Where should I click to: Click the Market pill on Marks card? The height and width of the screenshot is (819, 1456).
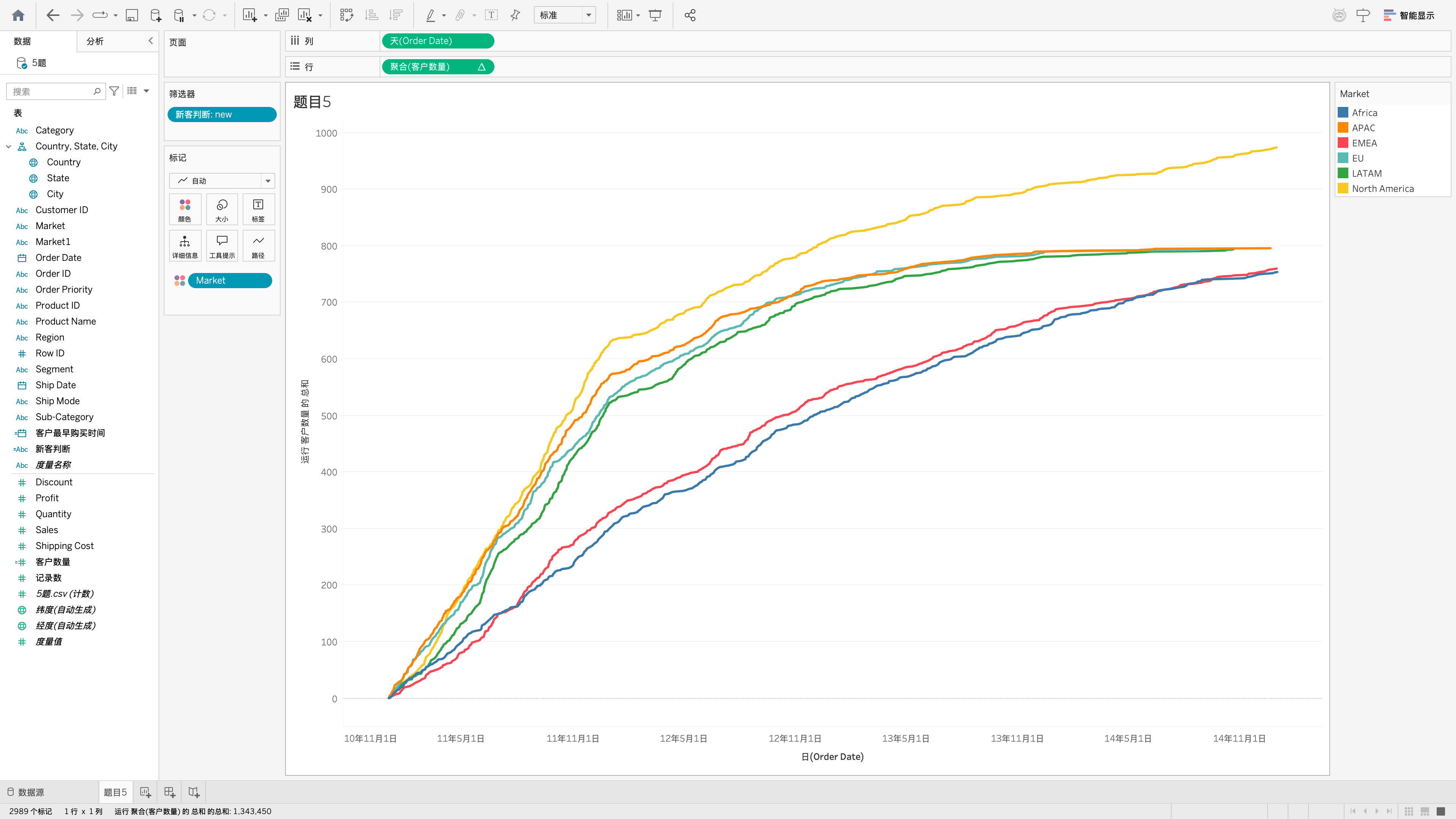click(230, 280)
